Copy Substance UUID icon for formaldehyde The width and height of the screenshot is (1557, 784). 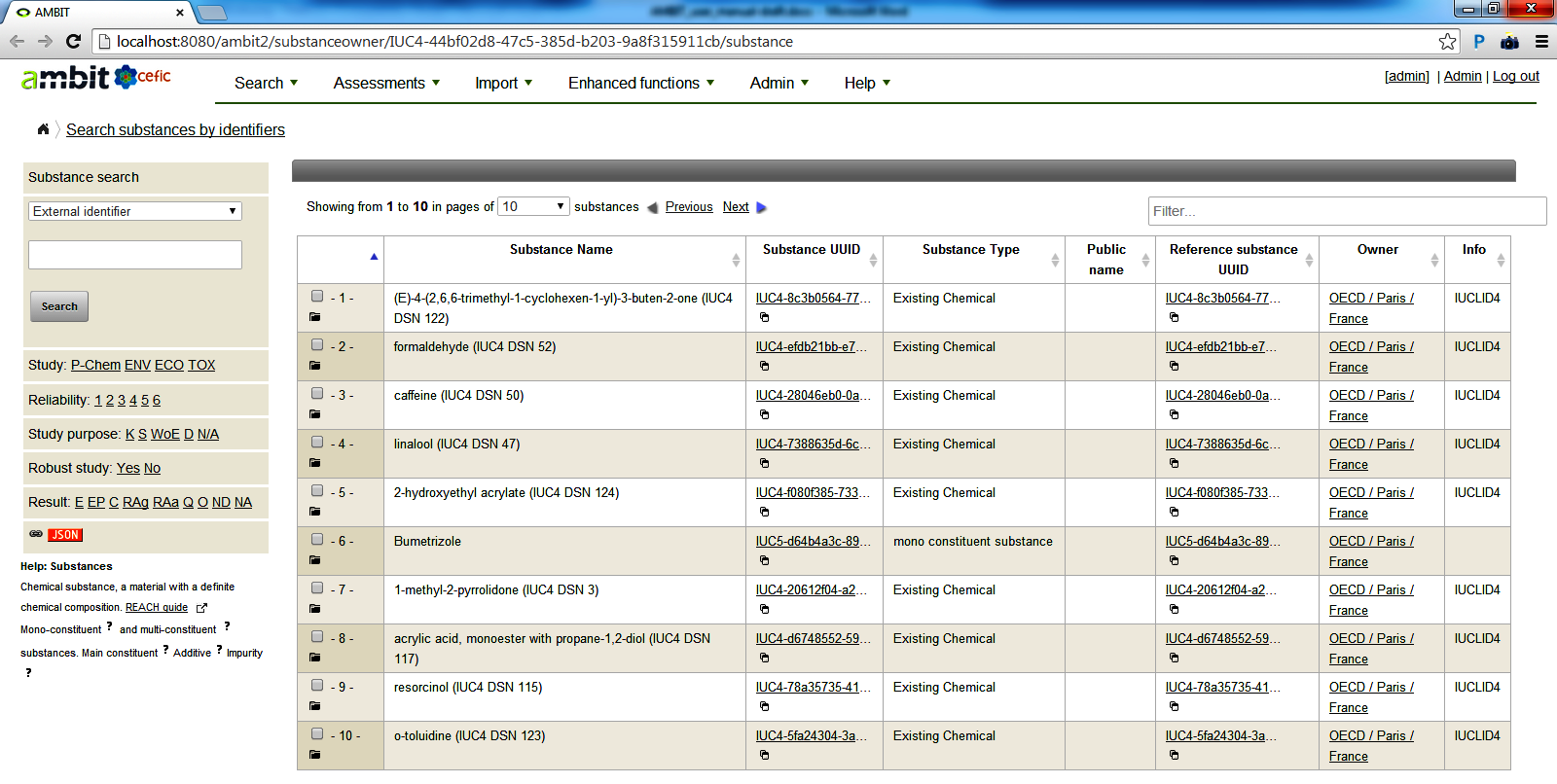[x=764, y=366]
